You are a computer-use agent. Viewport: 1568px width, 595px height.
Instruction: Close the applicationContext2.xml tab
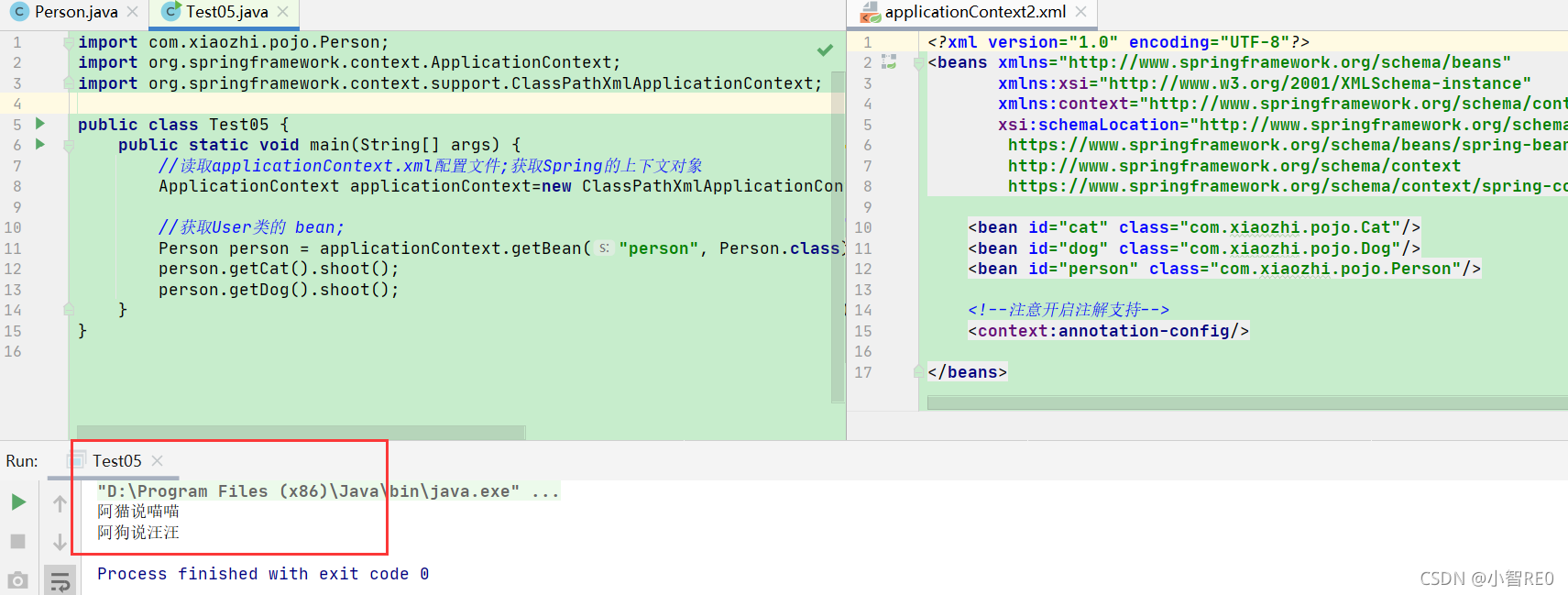1081,12
